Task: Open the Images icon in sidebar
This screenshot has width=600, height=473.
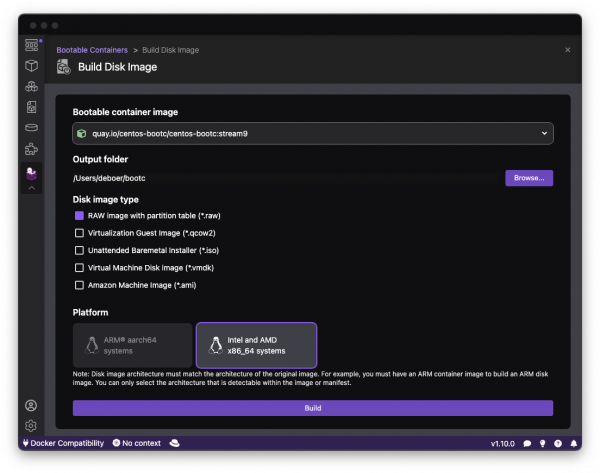Action: [x=31, y=107]
